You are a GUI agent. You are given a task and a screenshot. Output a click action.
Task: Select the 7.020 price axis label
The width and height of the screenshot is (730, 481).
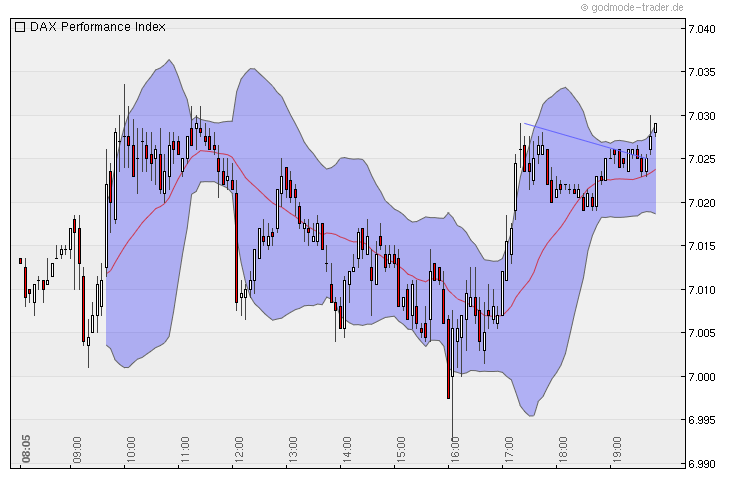pyautogui.click(x=702, y=203)
